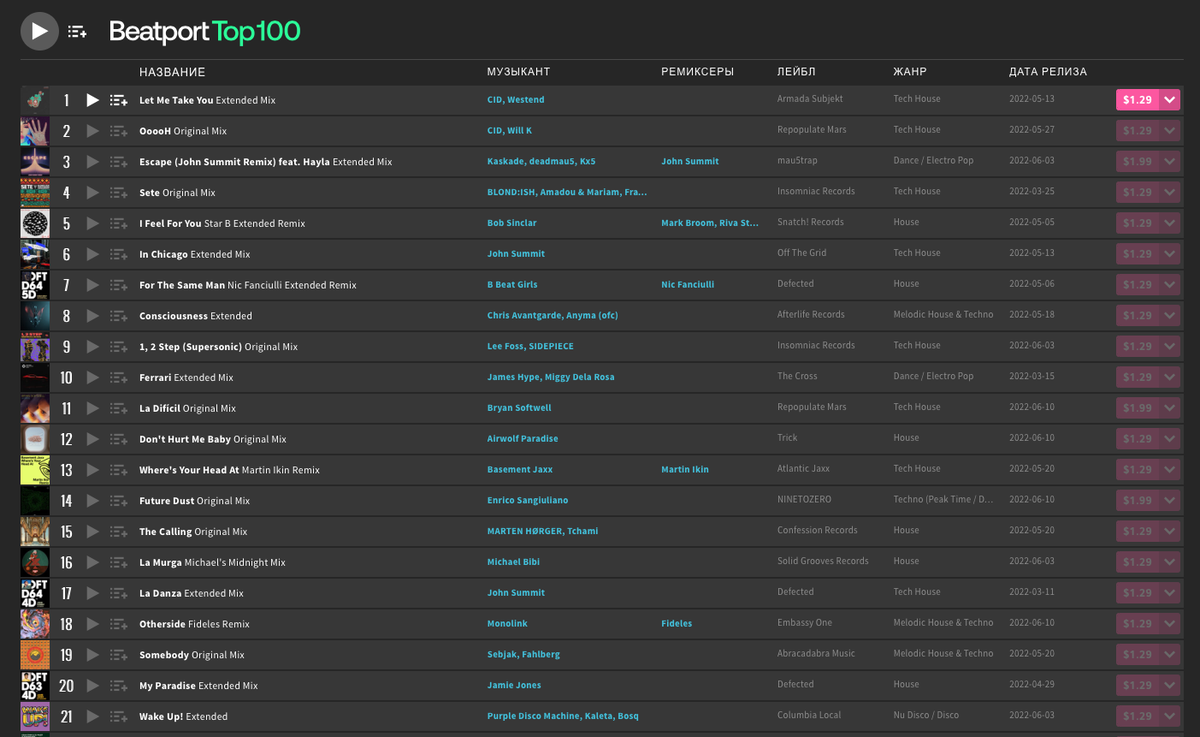Play Ferrari Extended Mix
Image resolution: width=1200 pixels, height=737 pixels.
(x=93, y=378)
